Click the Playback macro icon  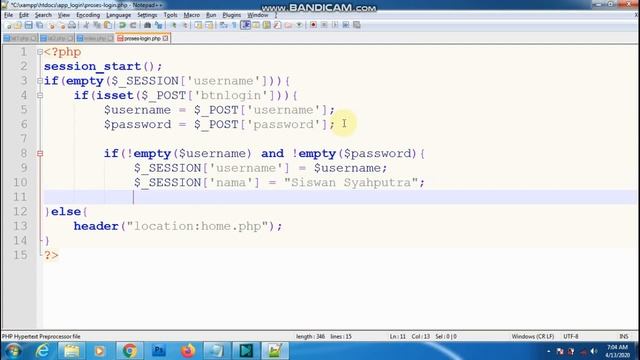tap(335, 25)
